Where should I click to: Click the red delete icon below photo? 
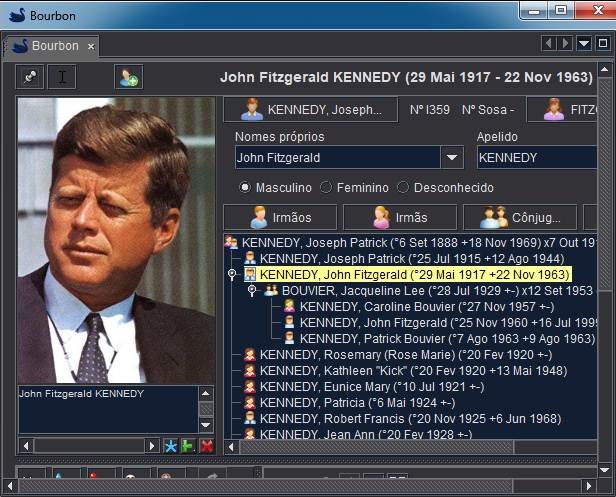tap(206, 445)
